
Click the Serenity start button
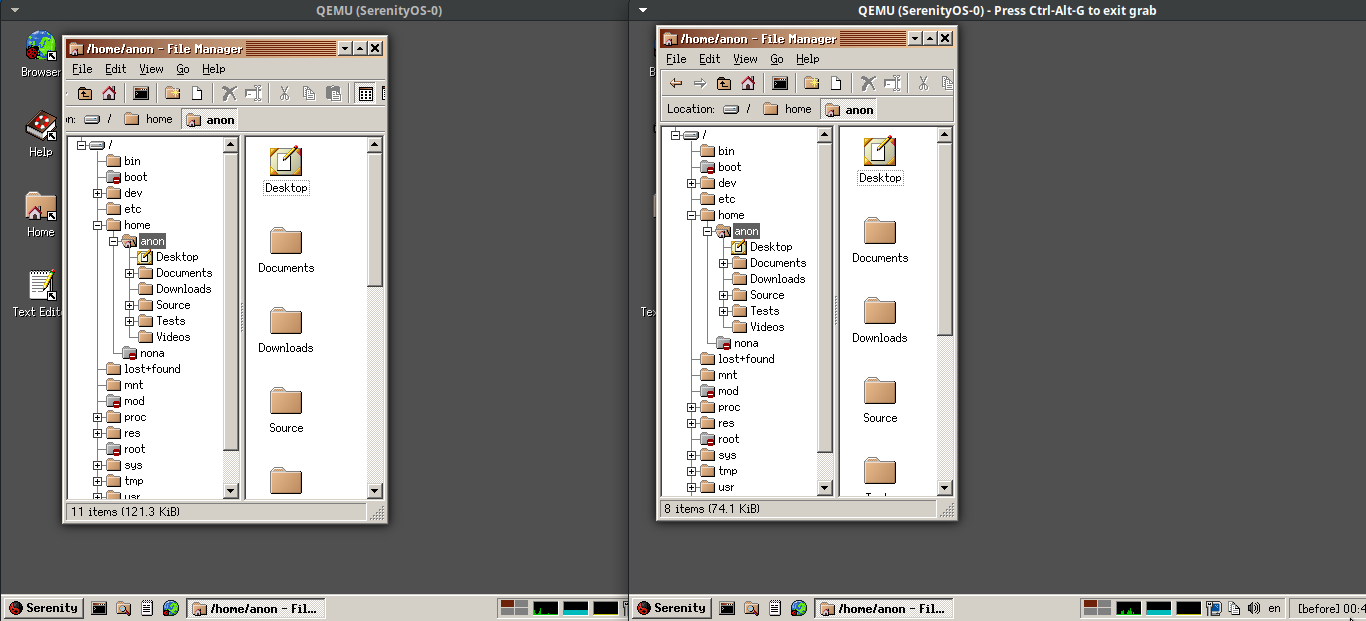(x=671, y=608)
